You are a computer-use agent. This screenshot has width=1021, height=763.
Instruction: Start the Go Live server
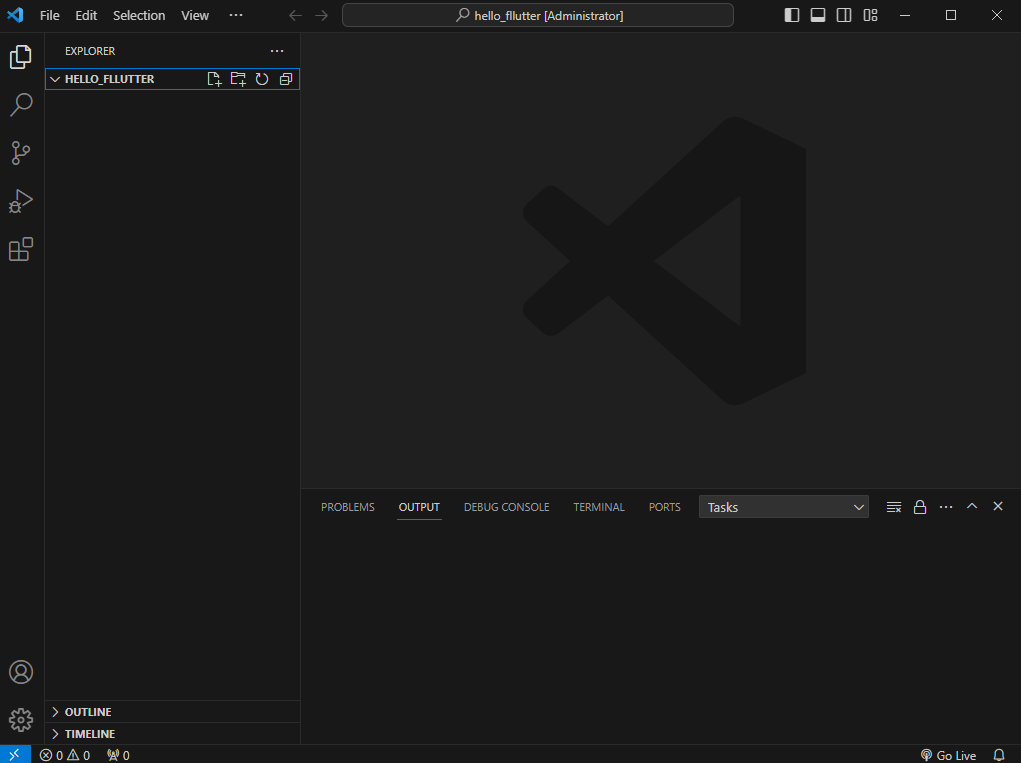click(x=949, y=755)
